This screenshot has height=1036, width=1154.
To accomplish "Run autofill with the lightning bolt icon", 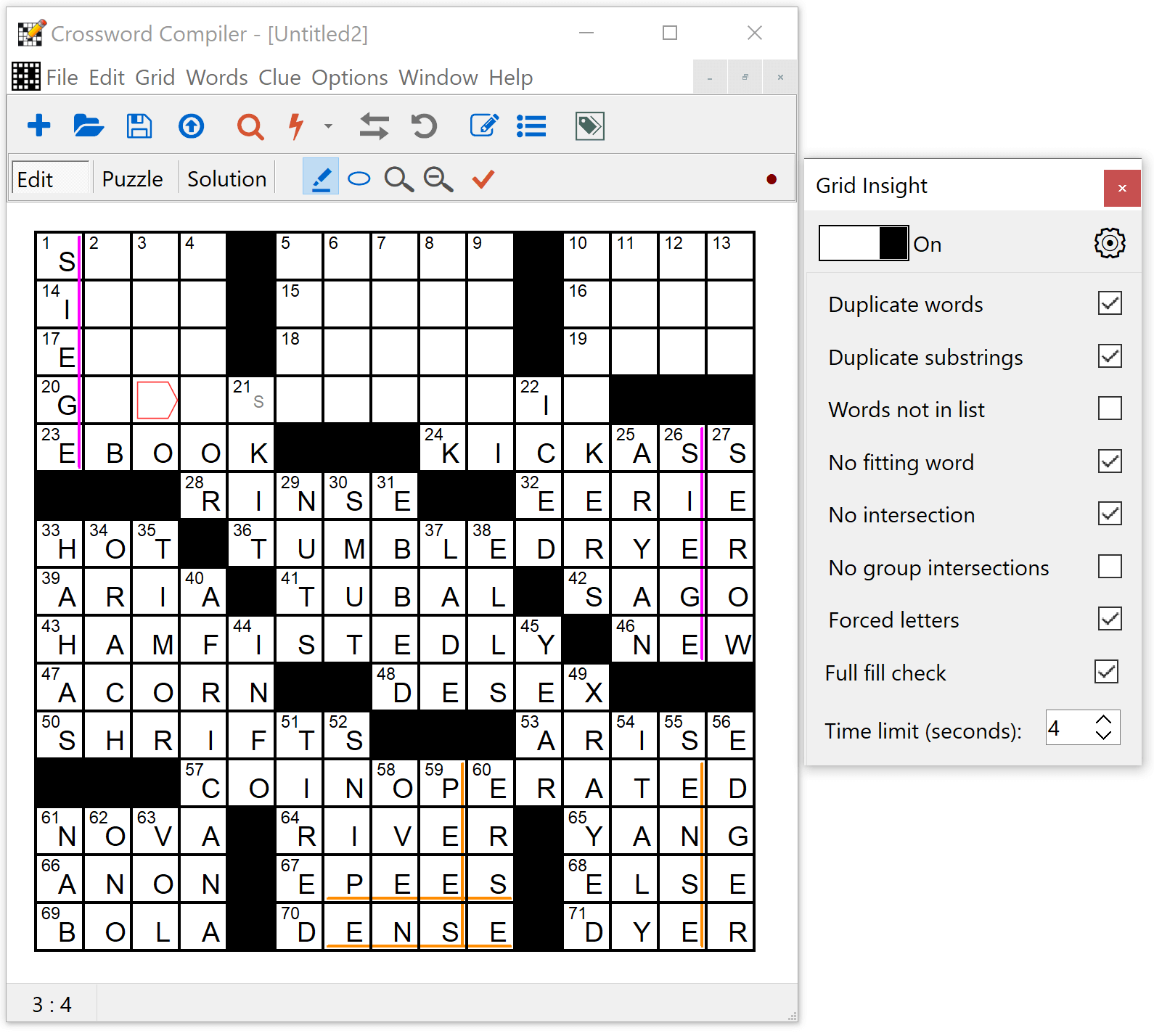I will 296,126.
